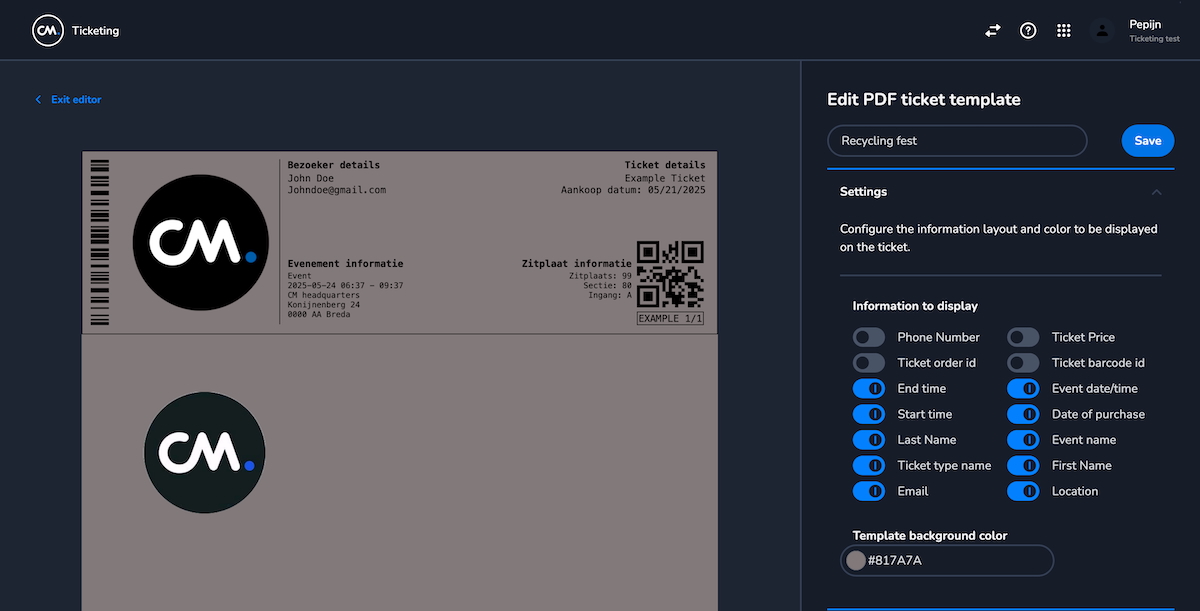The image size is (1200, 611).
Task: Click the lower CM logo in the preview
Action: [205, 452]
